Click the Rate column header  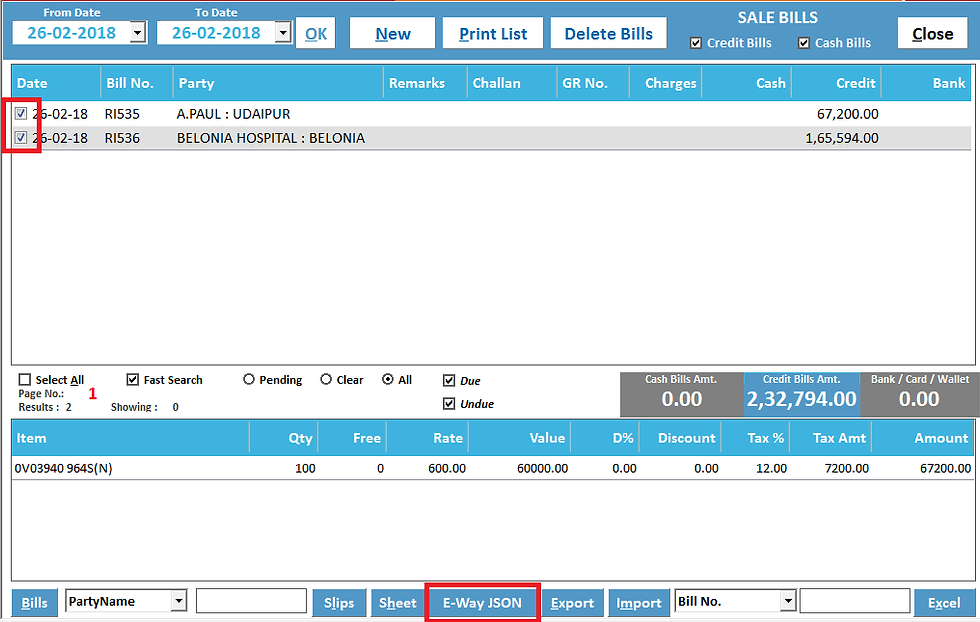click(428, 438)
